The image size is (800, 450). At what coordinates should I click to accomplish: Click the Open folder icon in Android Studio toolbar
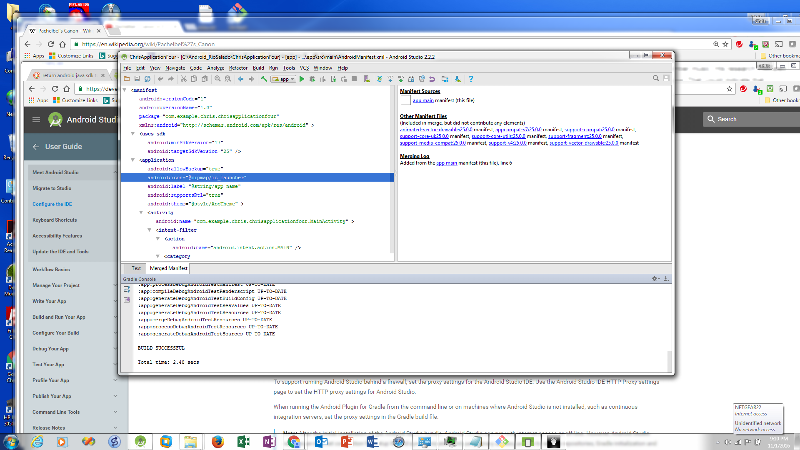[x=127, y=79]
